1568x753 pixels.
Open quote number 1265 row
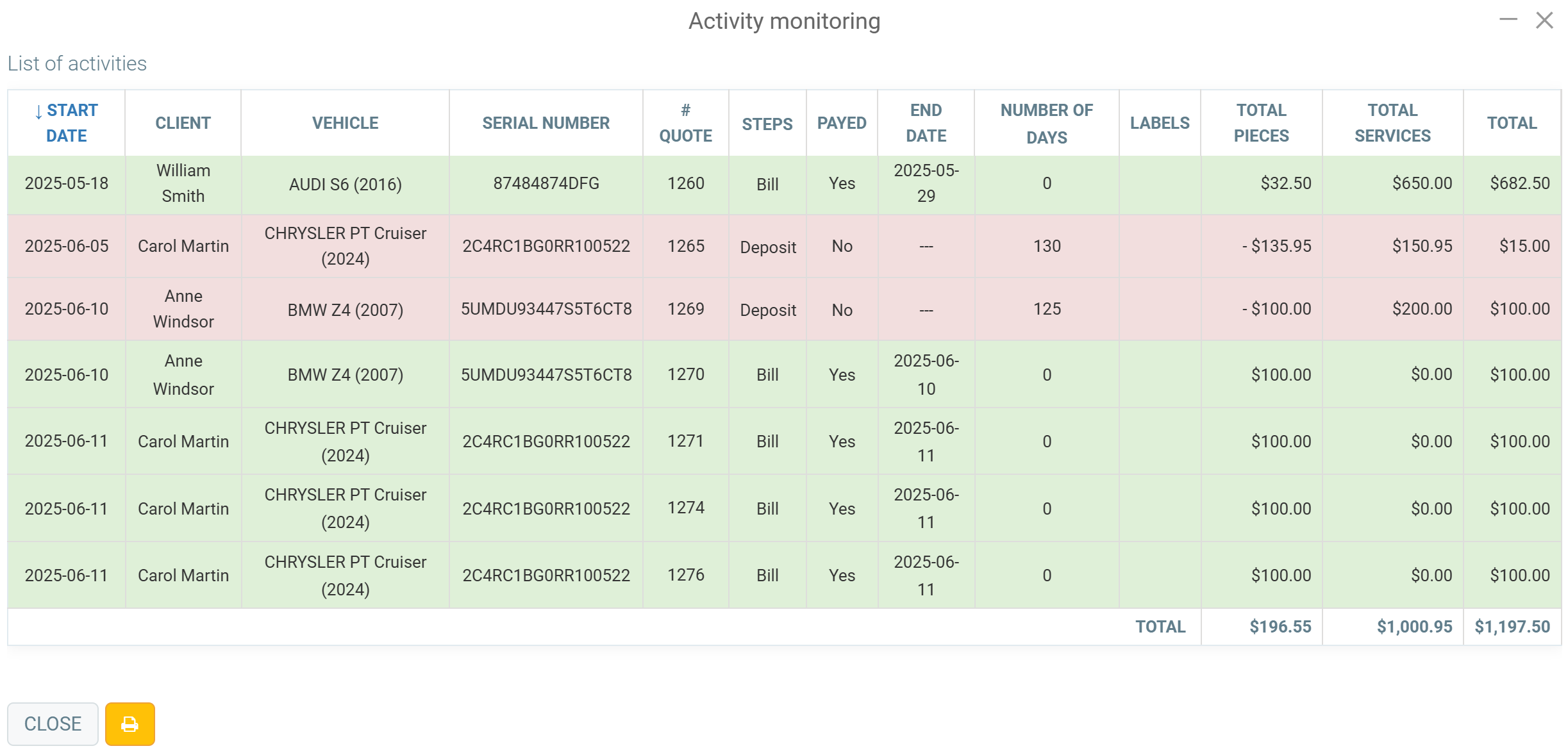click(685, 246)
